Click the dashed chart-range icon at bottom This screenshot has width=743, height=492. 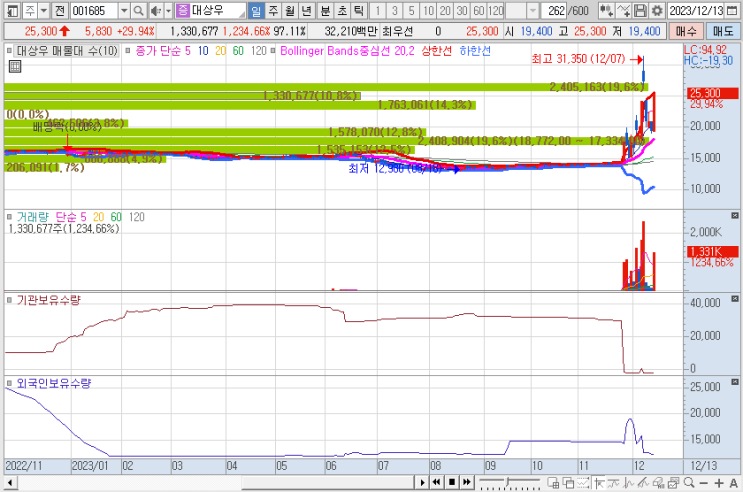[x=583, y=483]
